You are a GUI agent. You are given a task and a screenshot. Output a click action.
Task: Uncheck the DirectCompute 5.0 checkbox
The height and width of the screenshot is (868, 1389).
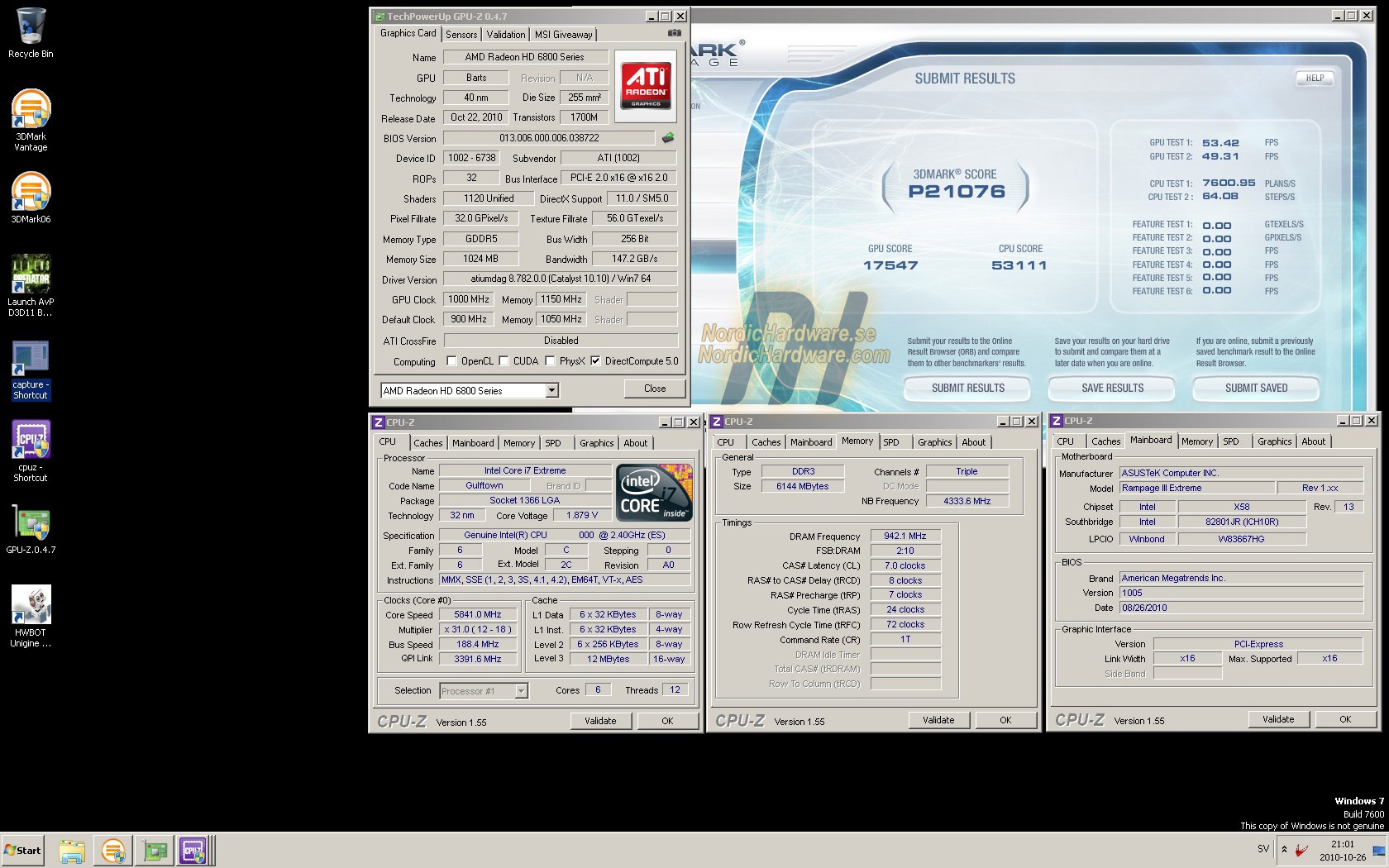595,361
